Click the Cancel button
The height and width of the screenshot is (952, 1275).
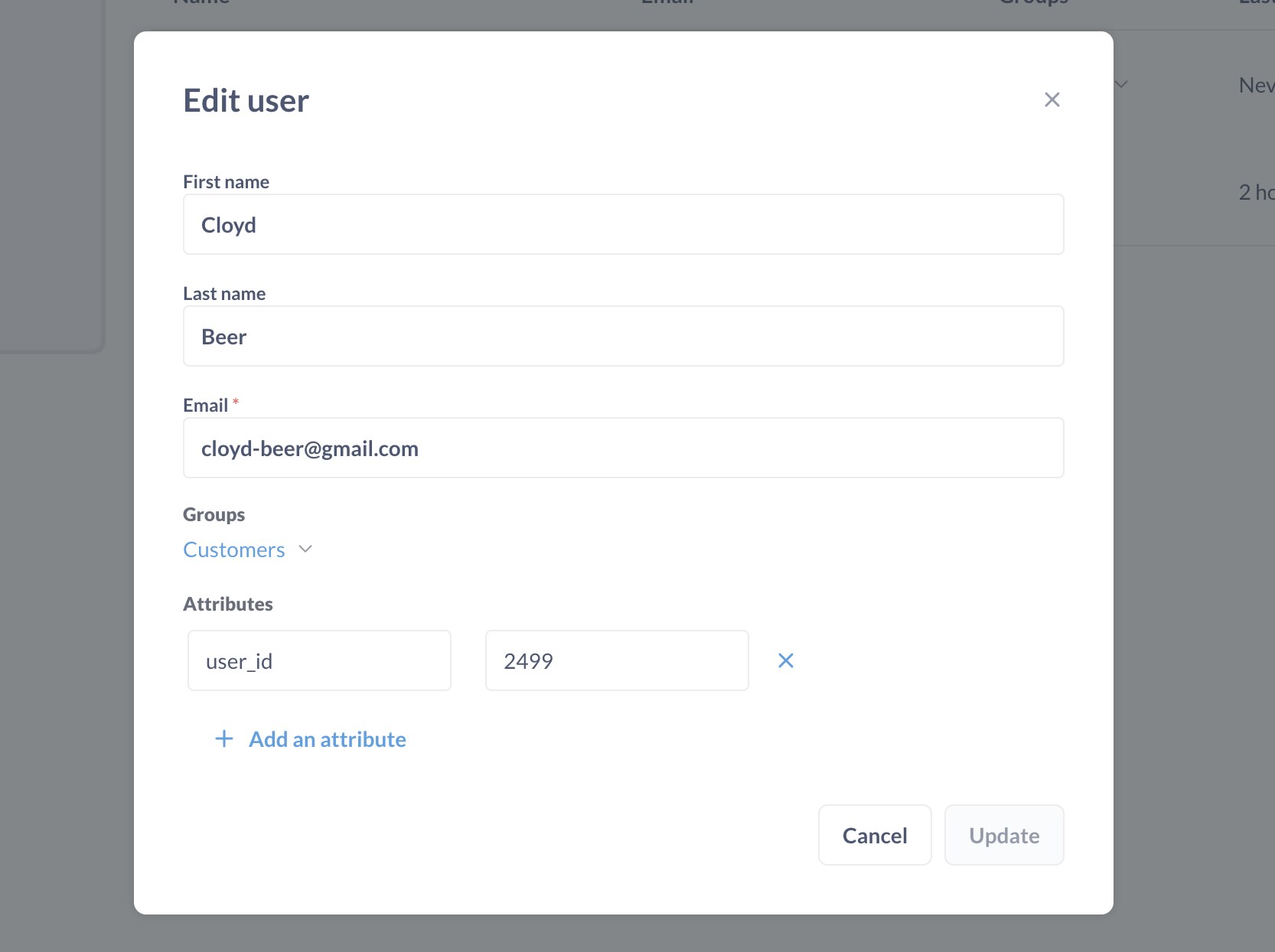(x=874, y=835)
